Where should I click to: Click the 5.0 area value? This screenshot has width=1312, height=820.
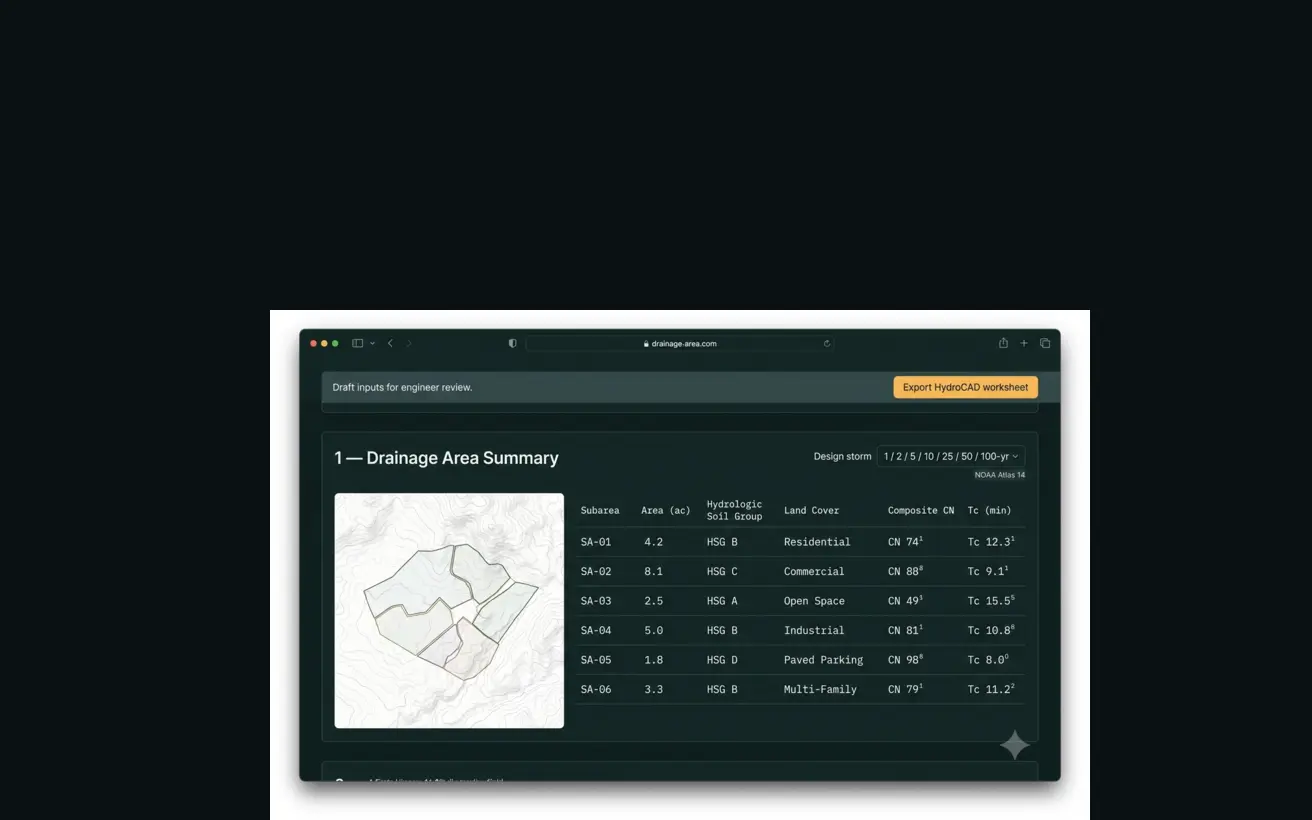point(654,630)
